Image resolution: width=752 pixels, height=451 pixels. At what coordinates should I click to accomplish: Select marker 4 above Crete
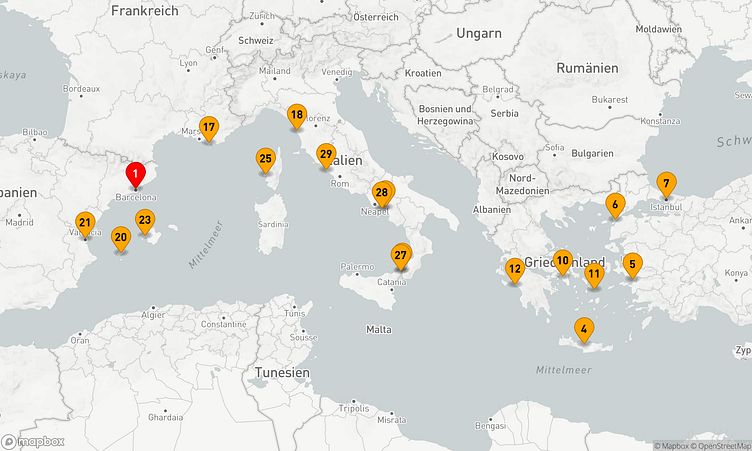point(583,329)
